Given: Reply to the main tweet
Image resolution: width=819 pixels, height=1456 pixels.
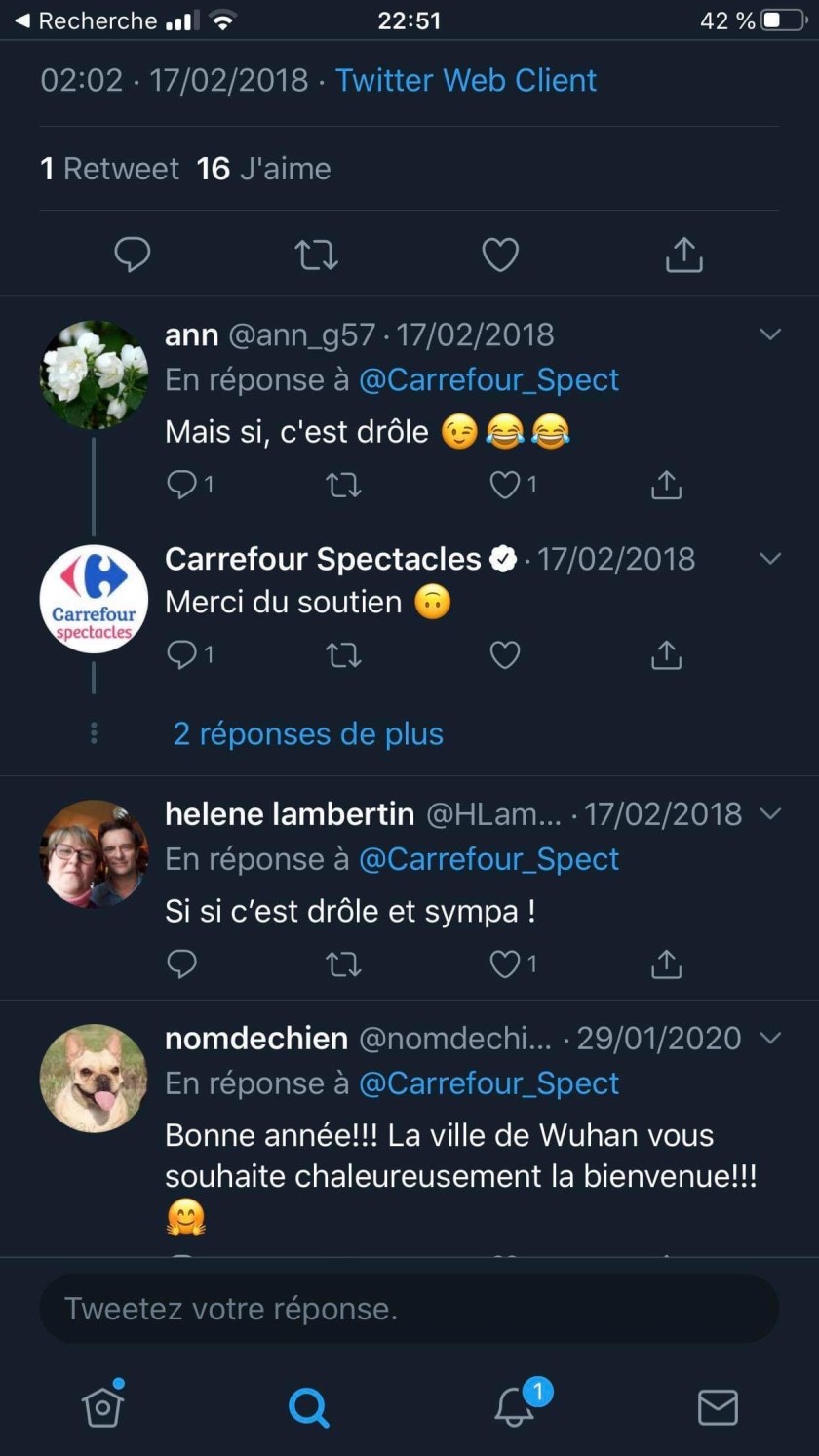Looking at the screenshot, I should [133, 255].
